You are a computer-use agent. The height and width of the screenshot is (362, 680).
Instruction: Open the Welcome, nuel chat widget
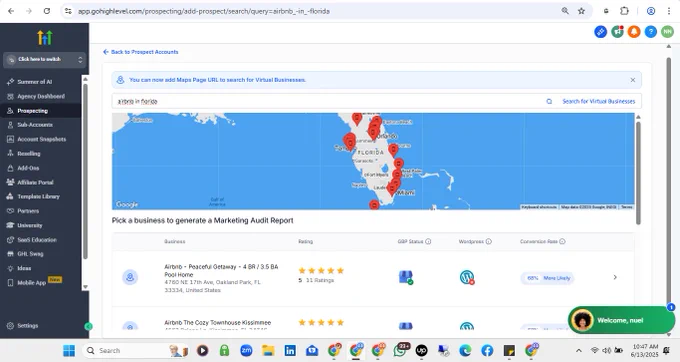[621, 320]
